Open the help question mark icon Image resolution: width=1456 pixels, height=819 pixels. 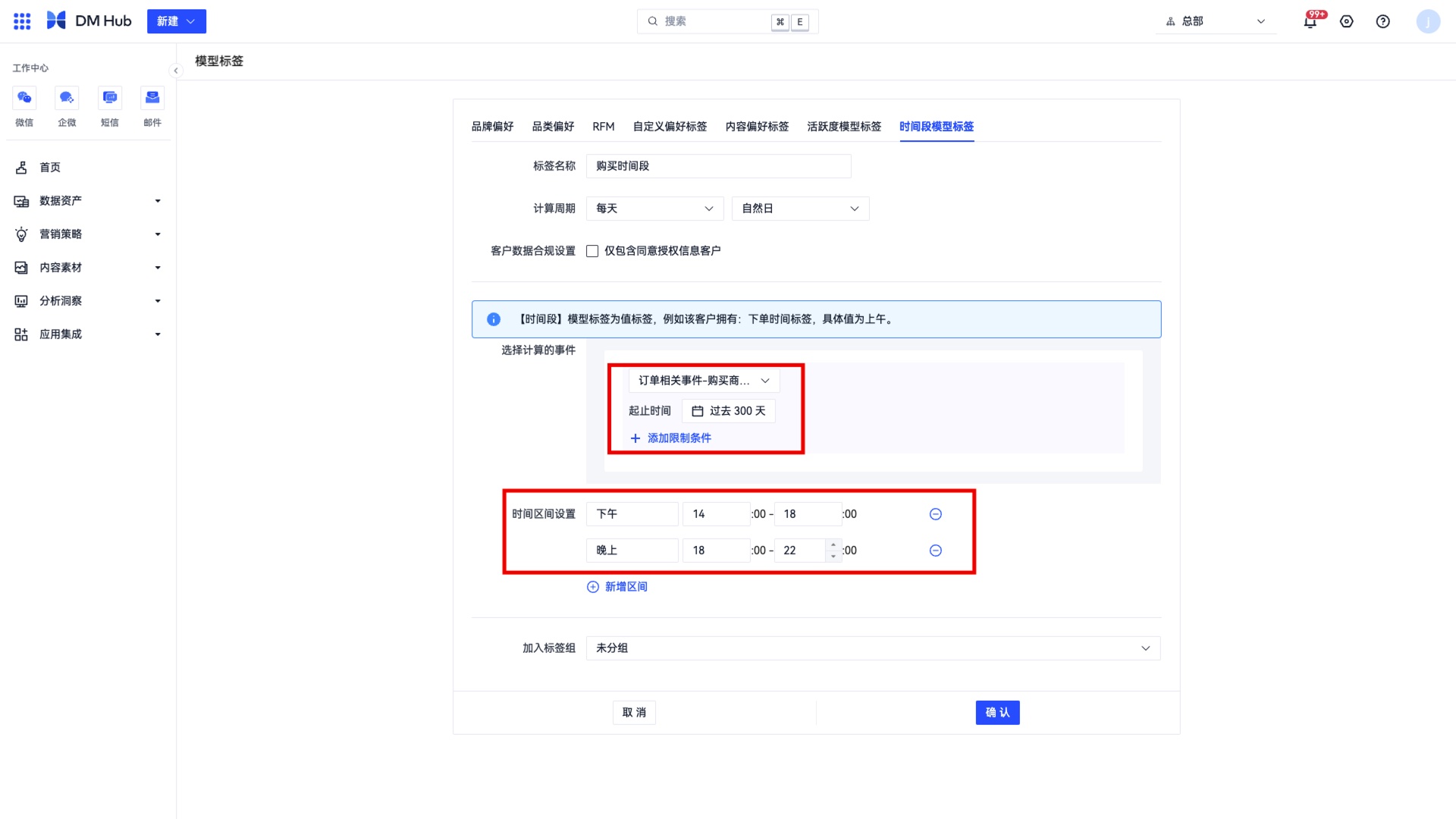(x=1383, y=21)
